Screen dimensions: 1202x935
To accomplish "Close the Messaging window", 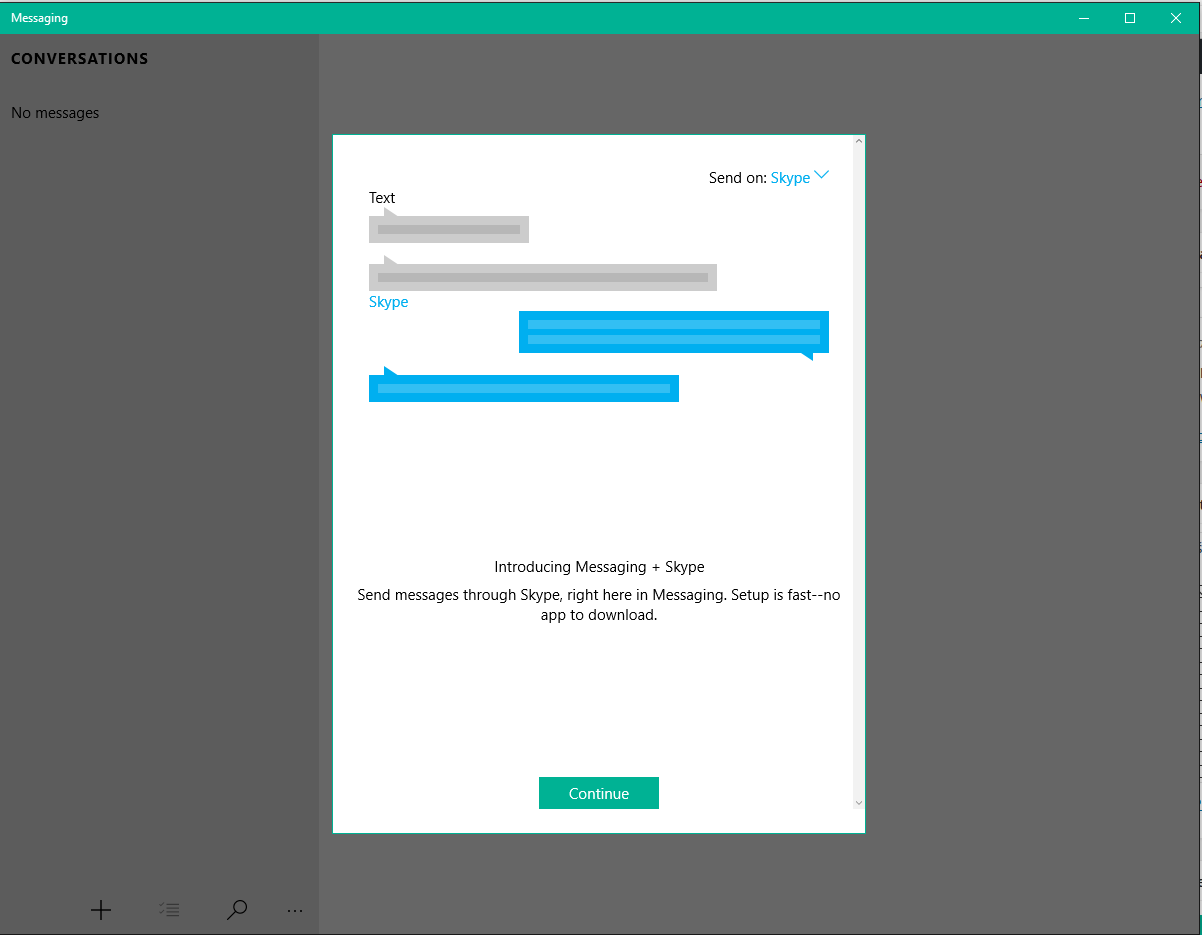I will point(1176,17).
